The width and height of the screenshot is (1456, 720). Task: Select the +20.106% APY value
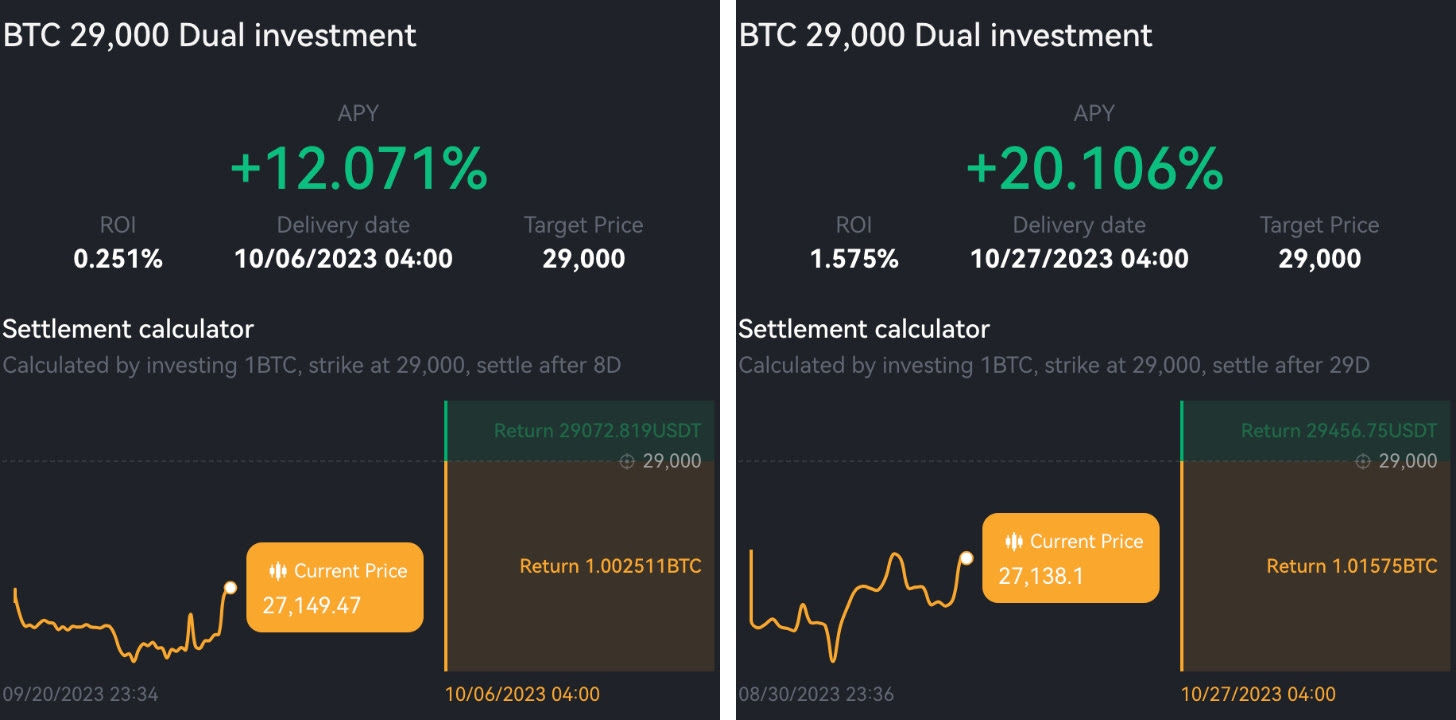[1094, 168]
